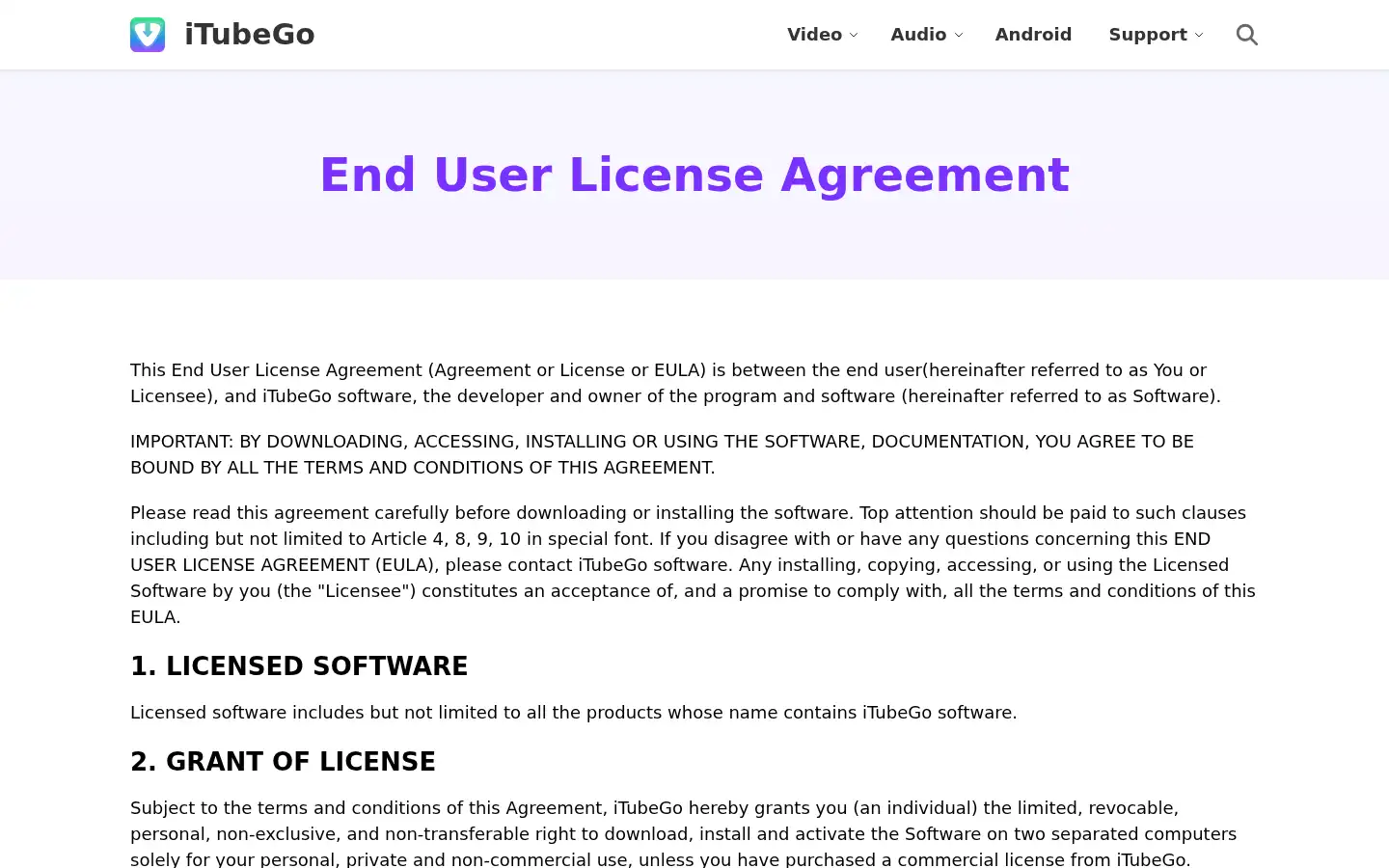Click the paragraph beginning Please read this agreement
1389x868 pixels.
693,564
